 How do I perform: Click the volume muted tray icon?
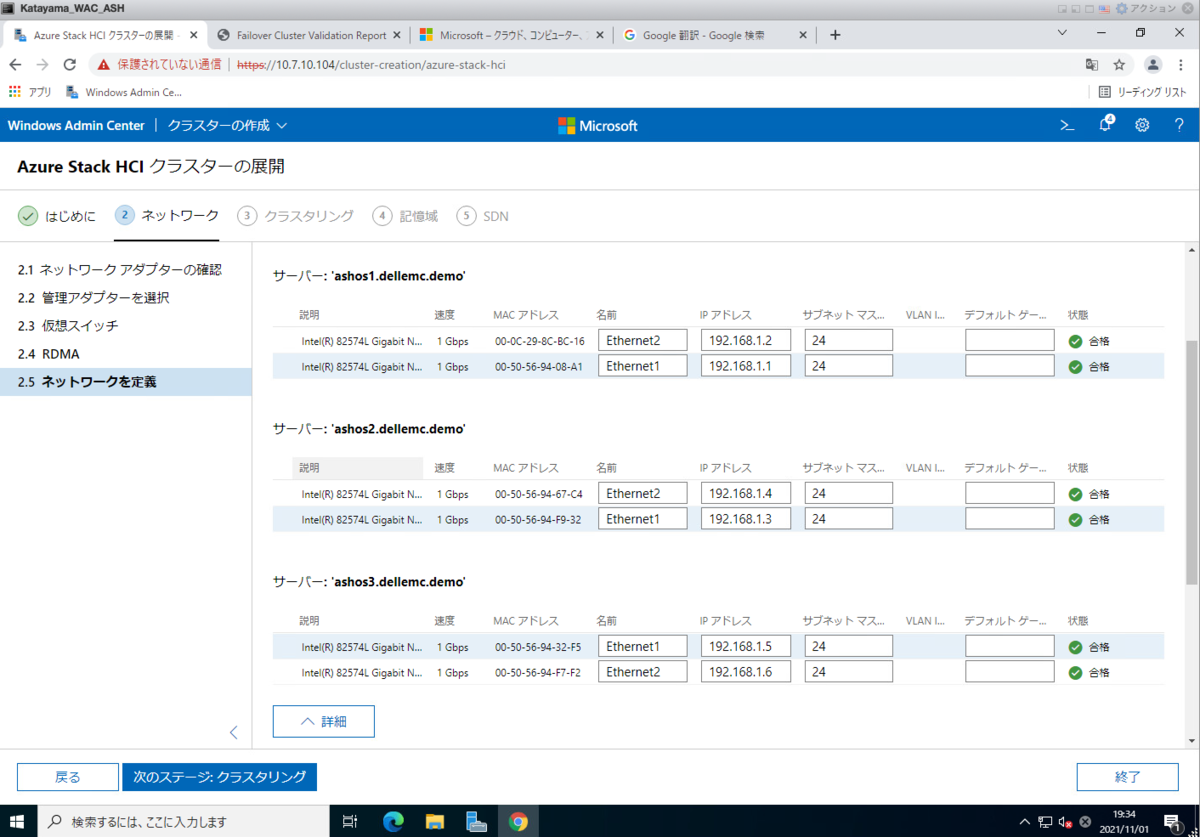click(x=1064, y=822)
